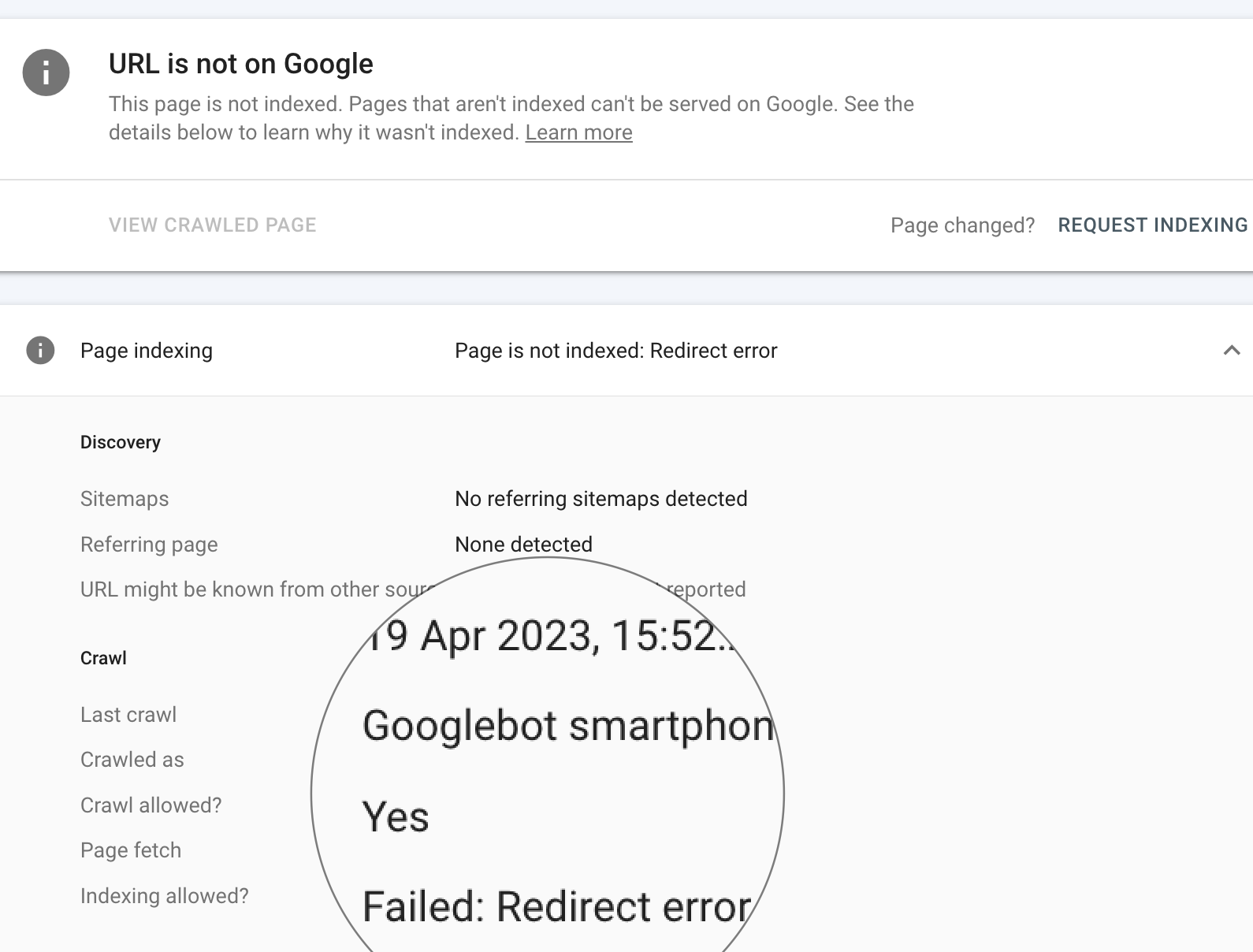Click the info icon beside URL is not on Google
Image resolution: width=1253 pixels, height=952 pixels.
46,73
